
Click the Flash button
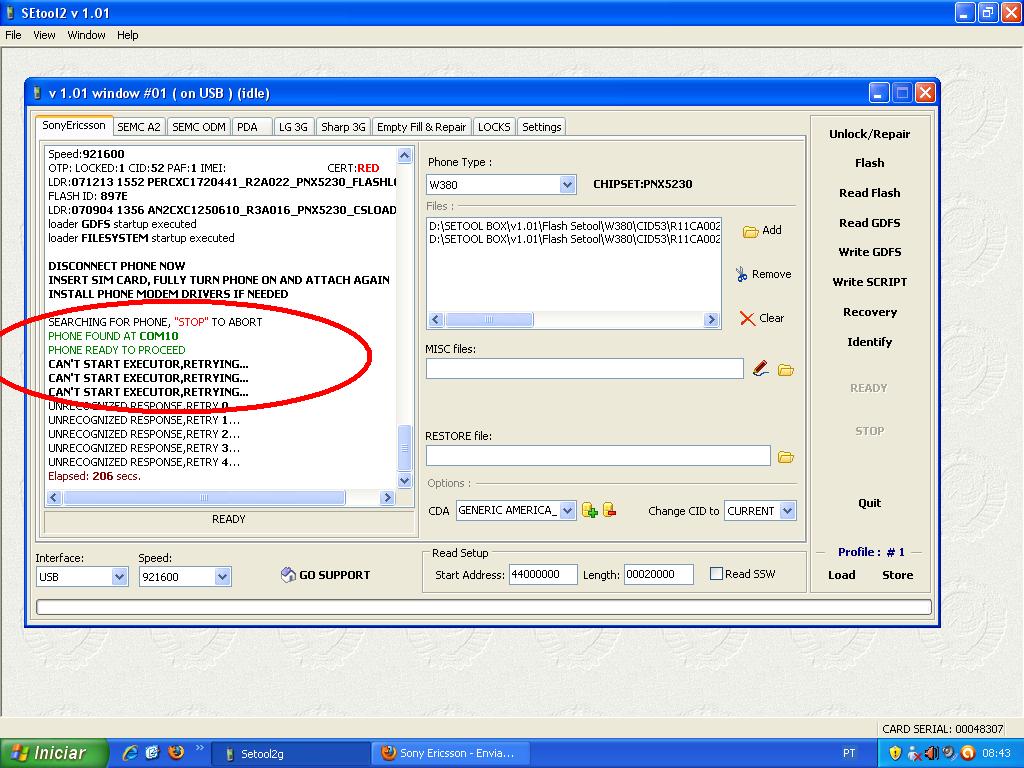(x=869, y=163)
